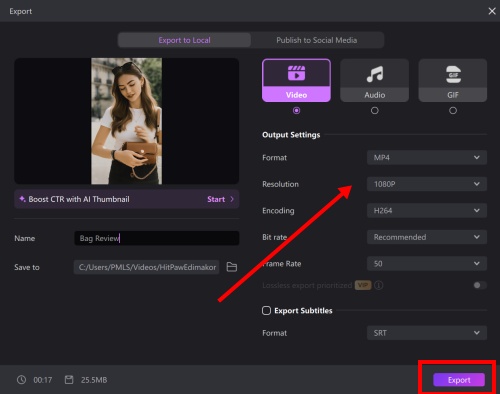The height and width of the screenshot is (394, 500).
Task: Check the Export Subtitles checkbox
Action: click(266, 311)
